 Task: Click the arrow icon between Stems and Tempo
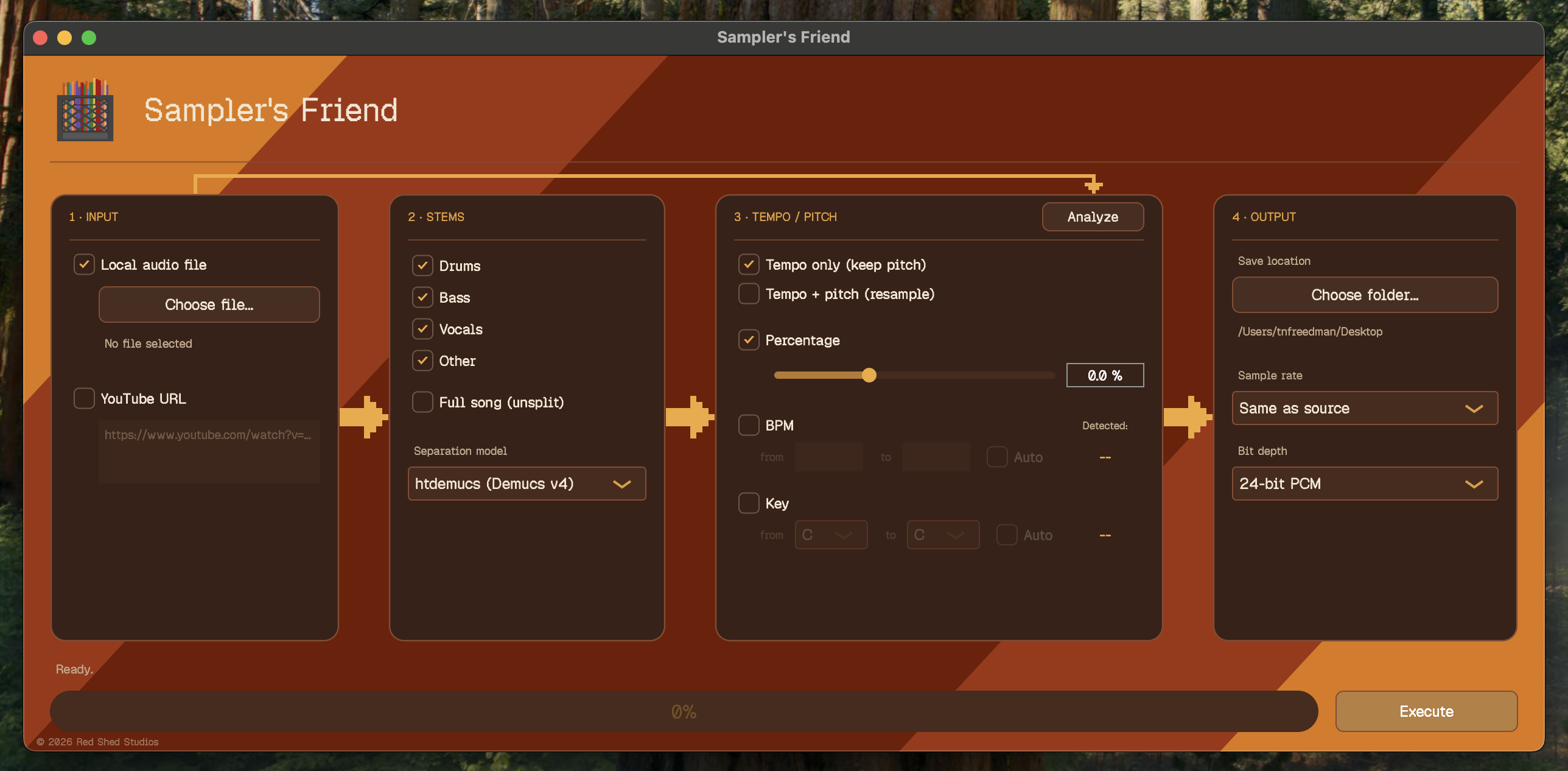(x=690, y=417)
